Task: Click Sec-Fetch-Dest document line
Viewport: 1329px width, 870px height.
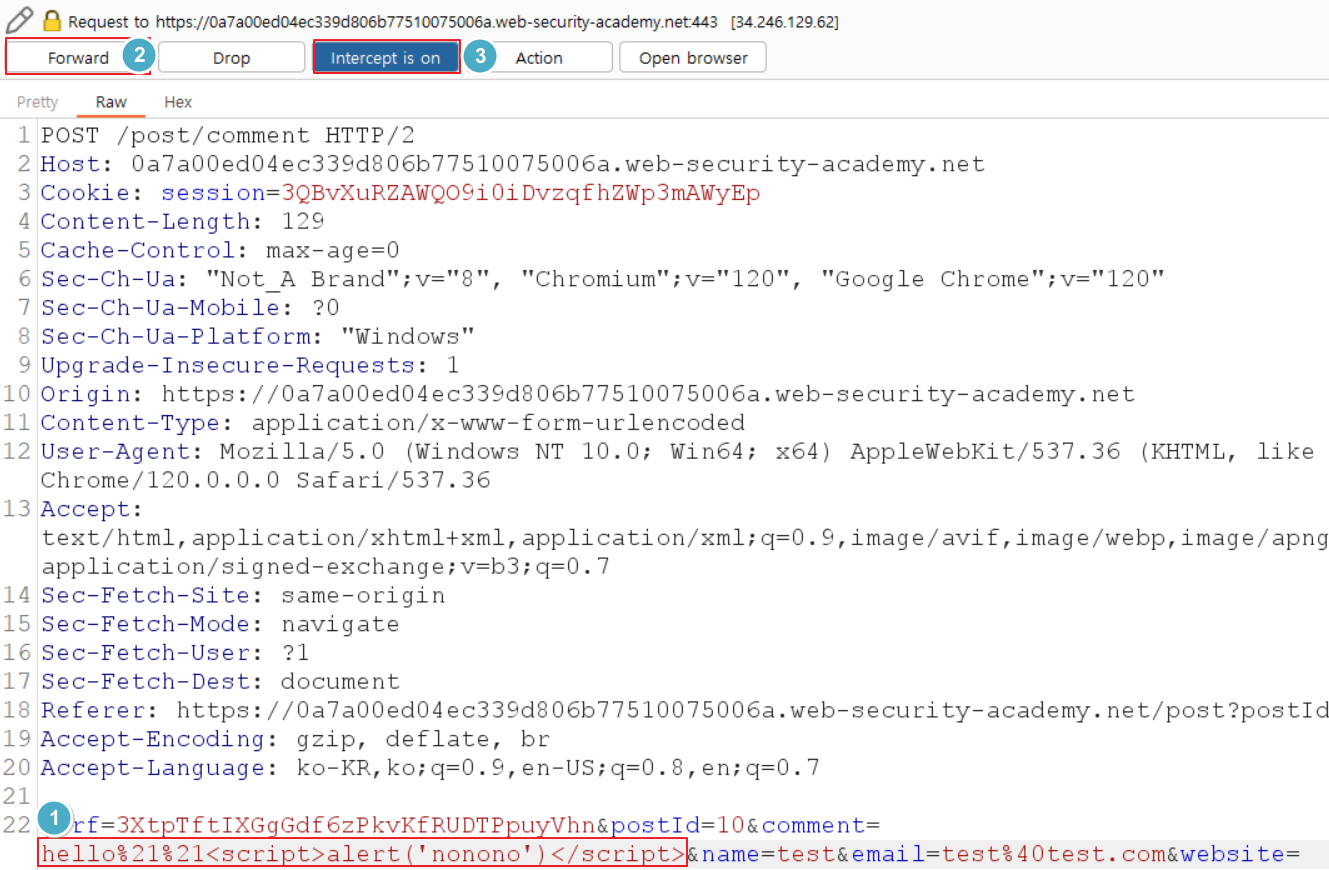Action: (220, 682)
